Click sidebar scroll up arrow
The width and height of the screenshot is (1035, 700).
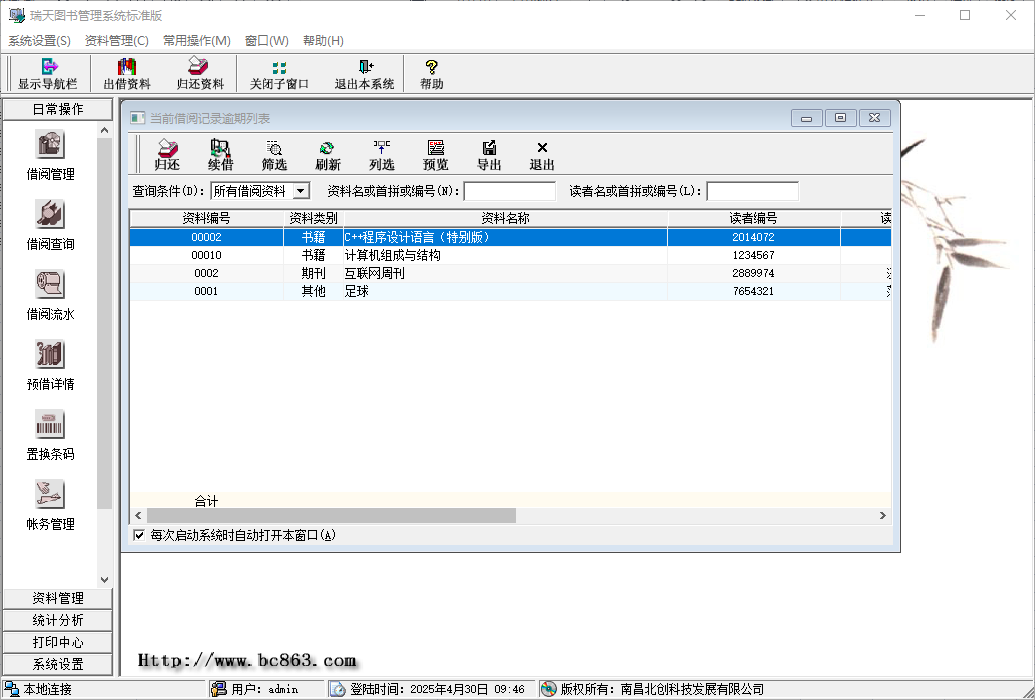[104, 130]
